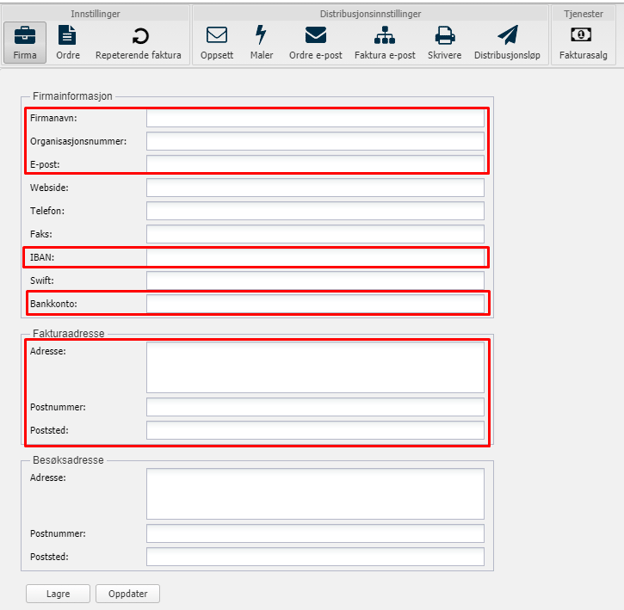This screenshot has width=624, height=610.
Task: Select the IBAN input box
Action: (315, 258)
